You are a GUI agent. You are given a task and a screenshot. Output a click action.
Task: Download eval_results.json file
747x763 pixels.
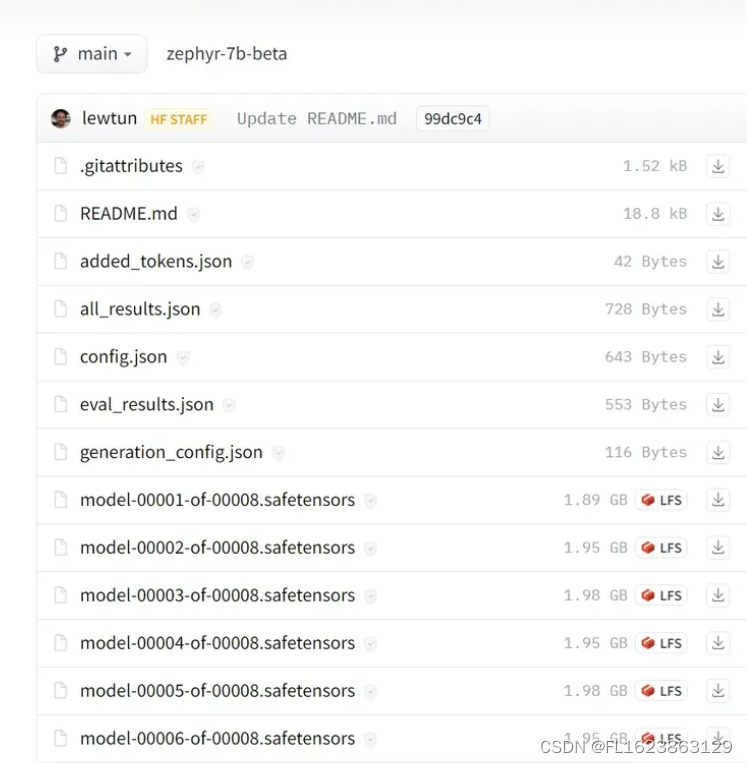[x=718, y=405]
